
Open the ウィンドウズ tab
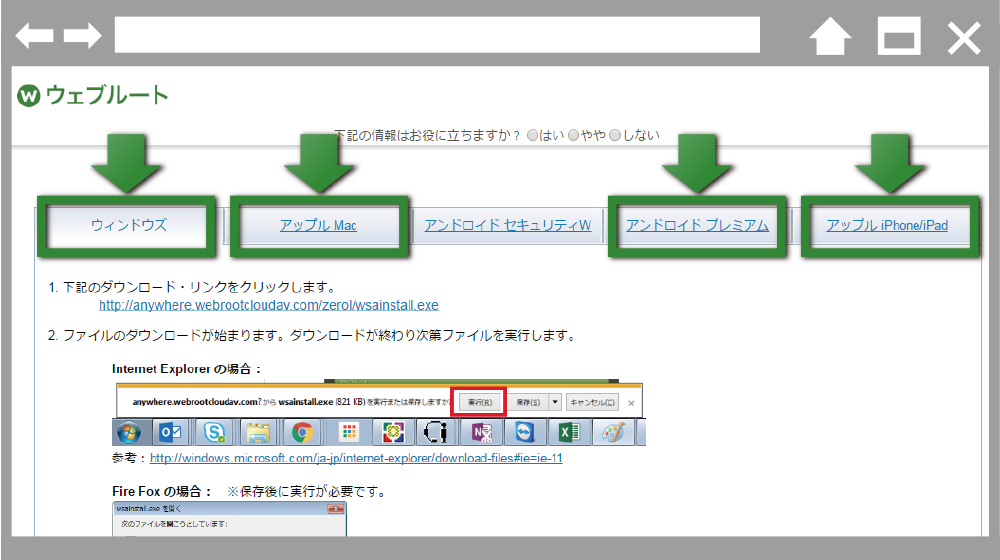pyautogui.click(x=128, y=225)
